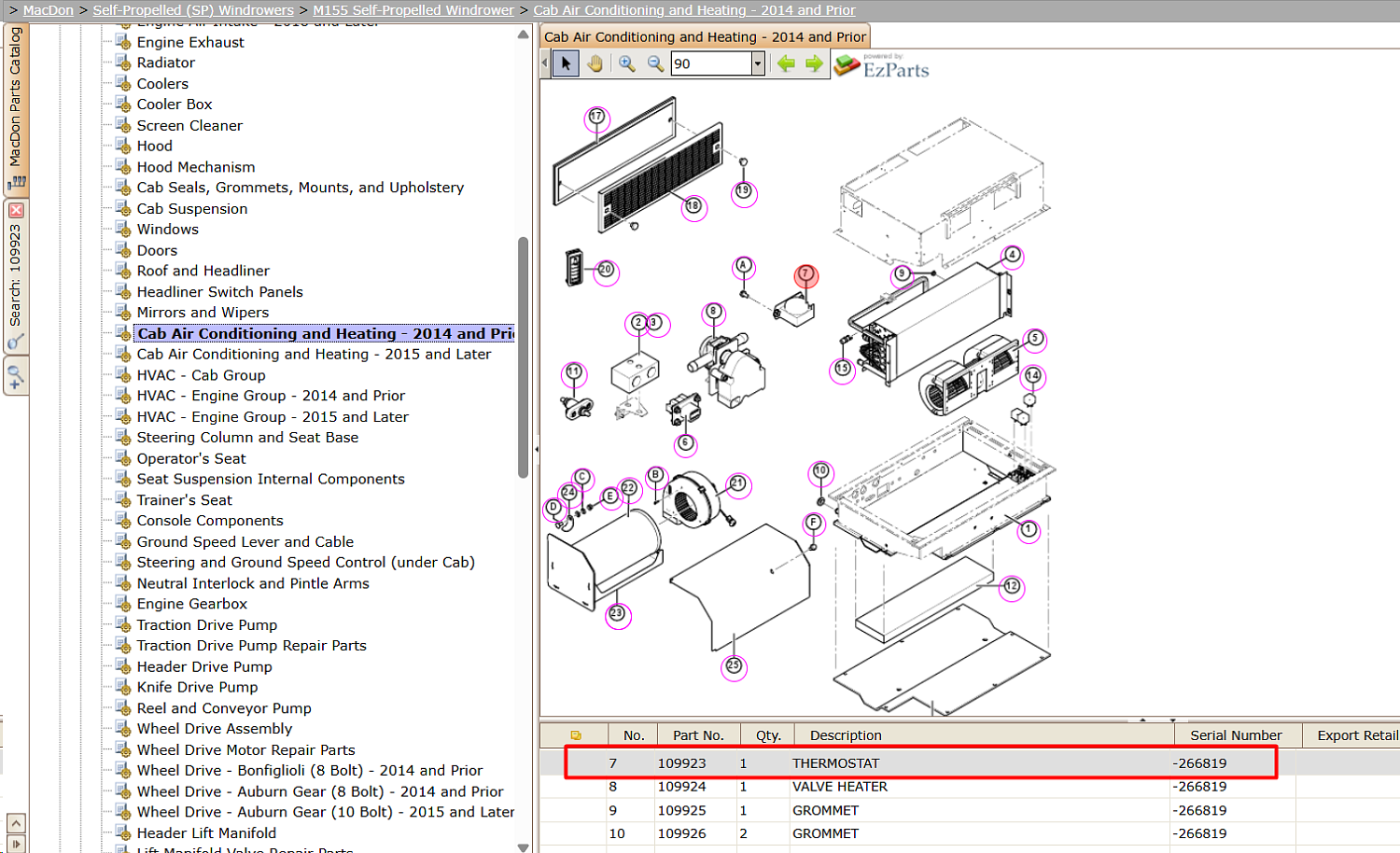Select the diagram tab Cab Air Conditioning and Heating

click(x=705, y=37)
